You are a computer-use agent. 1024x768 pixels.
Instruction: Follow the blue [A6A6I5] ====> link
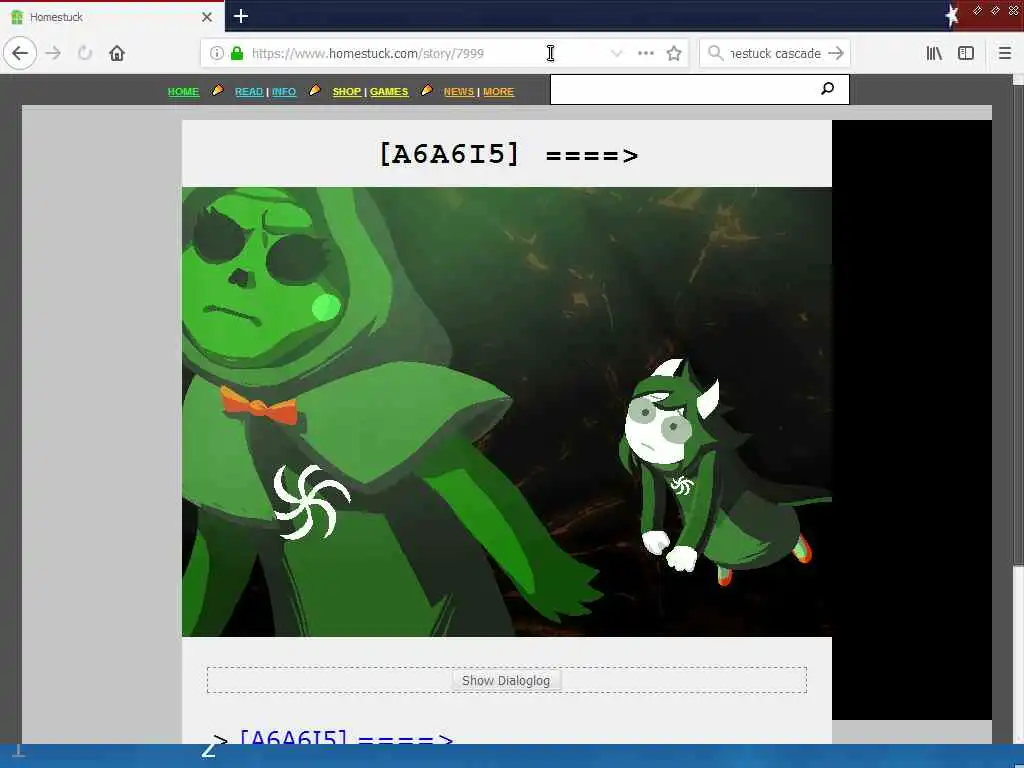[x=346, y=738]
